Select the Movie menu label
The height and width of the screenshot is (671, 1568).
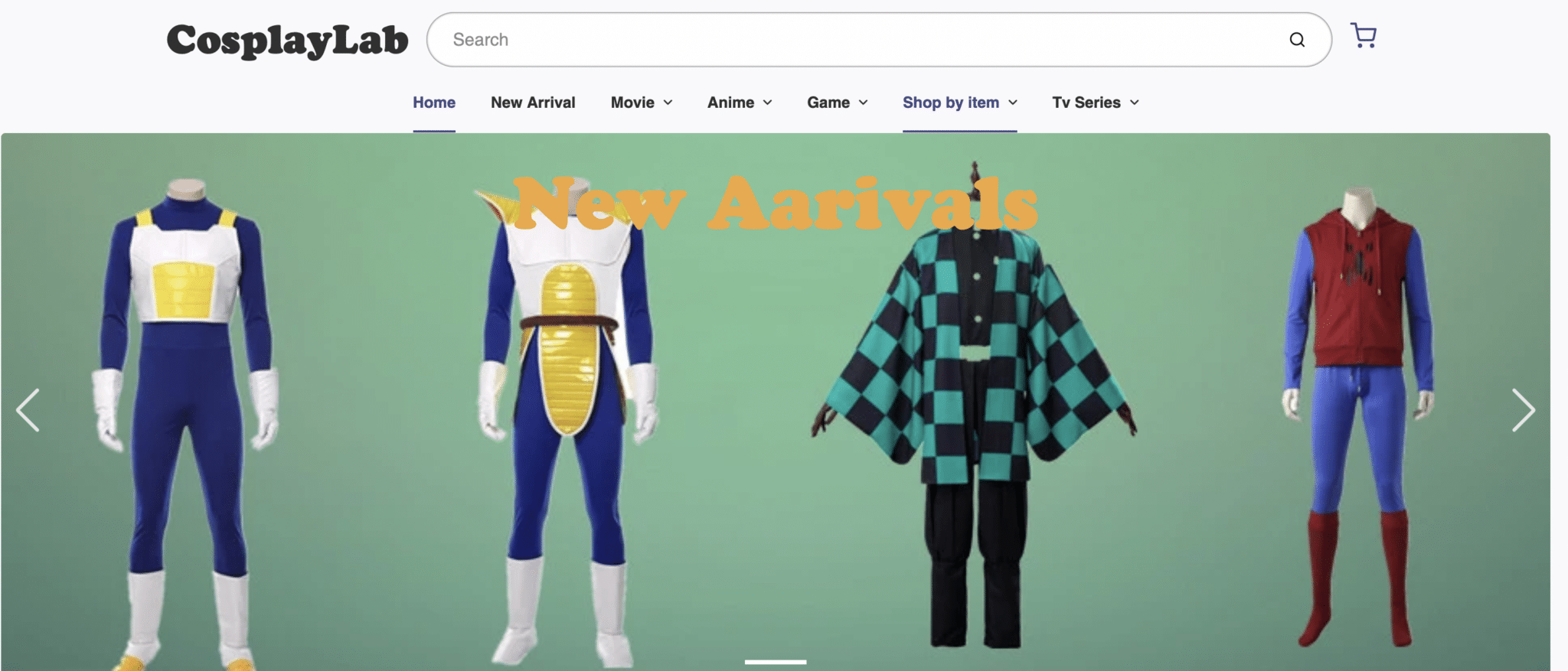click(632, 103)
